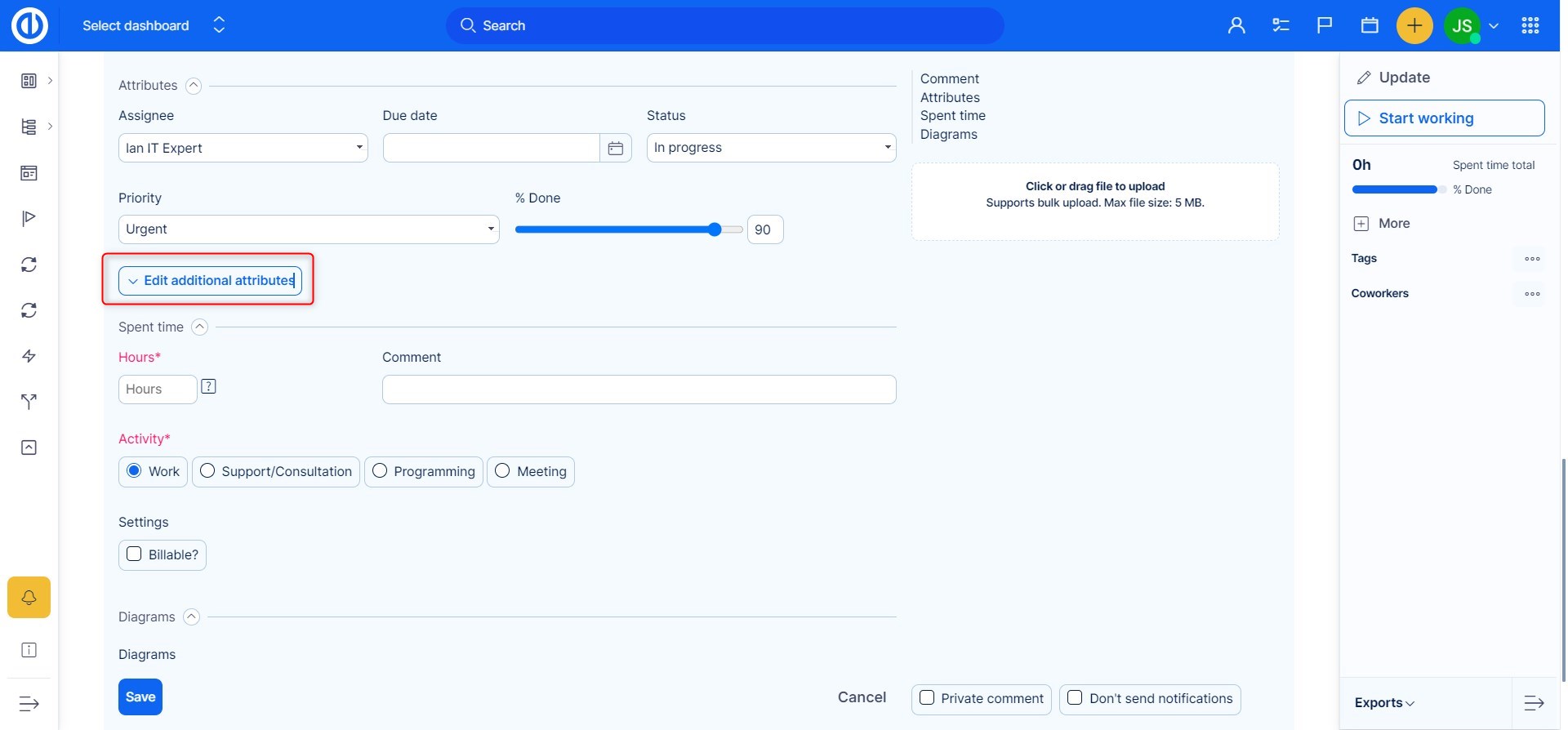Viewport: 1568px width, 730px height.
Task: Open the due date calendar picker icon
Action: pos(616,148)
